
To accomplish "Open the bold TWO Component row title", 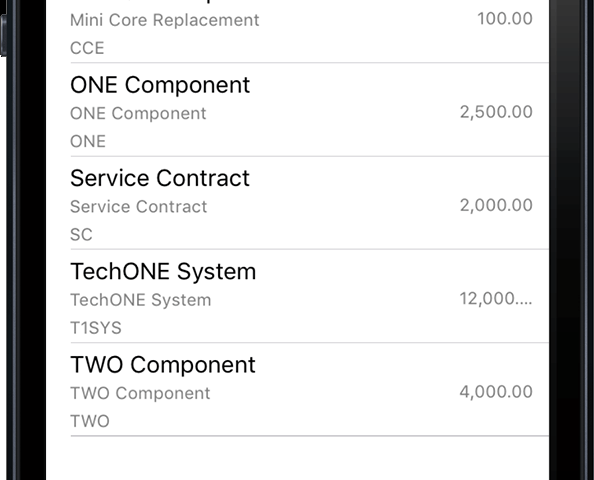I will (x=163, y=364).
